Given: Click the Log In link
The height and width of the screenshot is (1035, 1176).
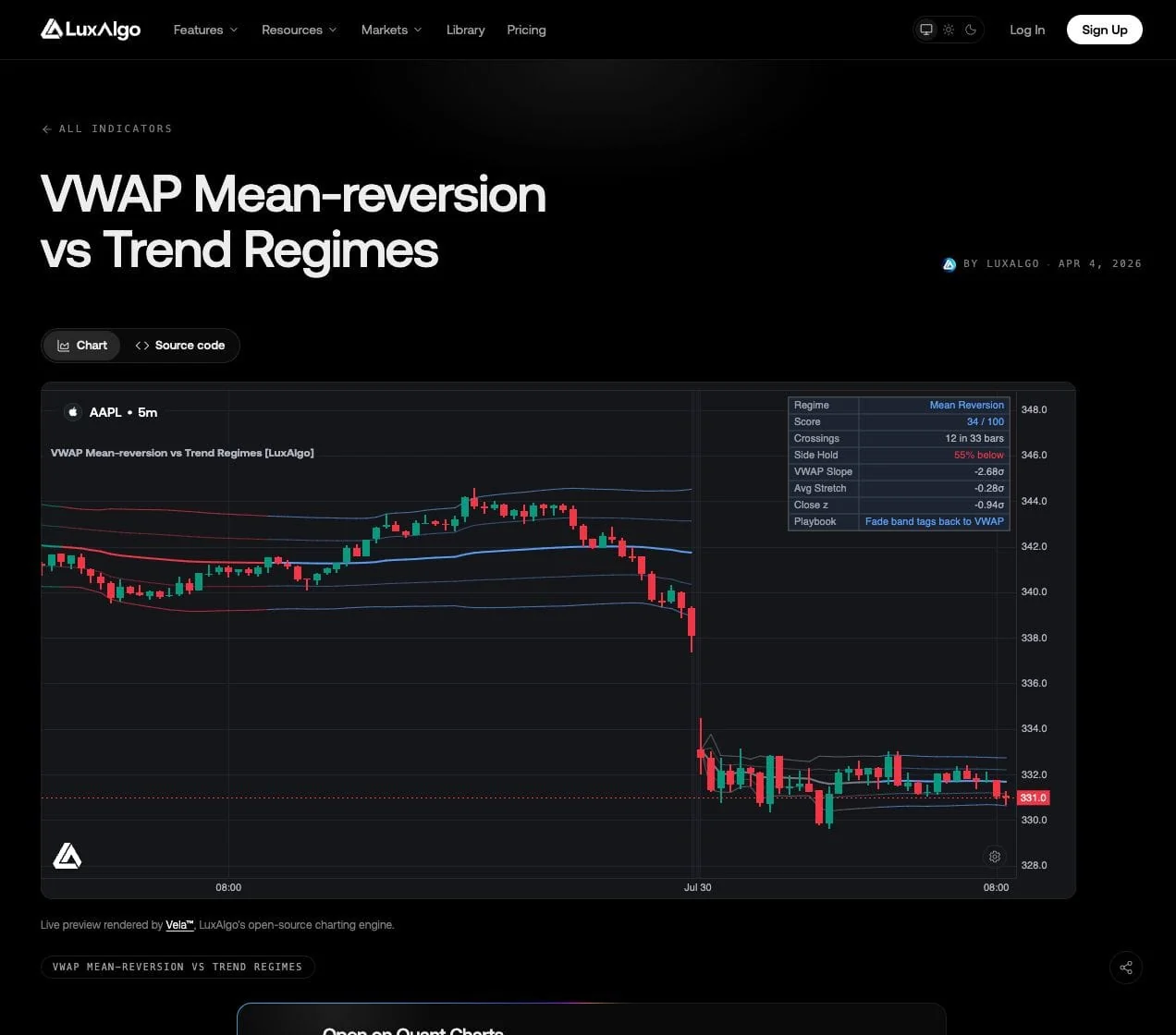Looking at the screenshot, I should coord(1027,30).
